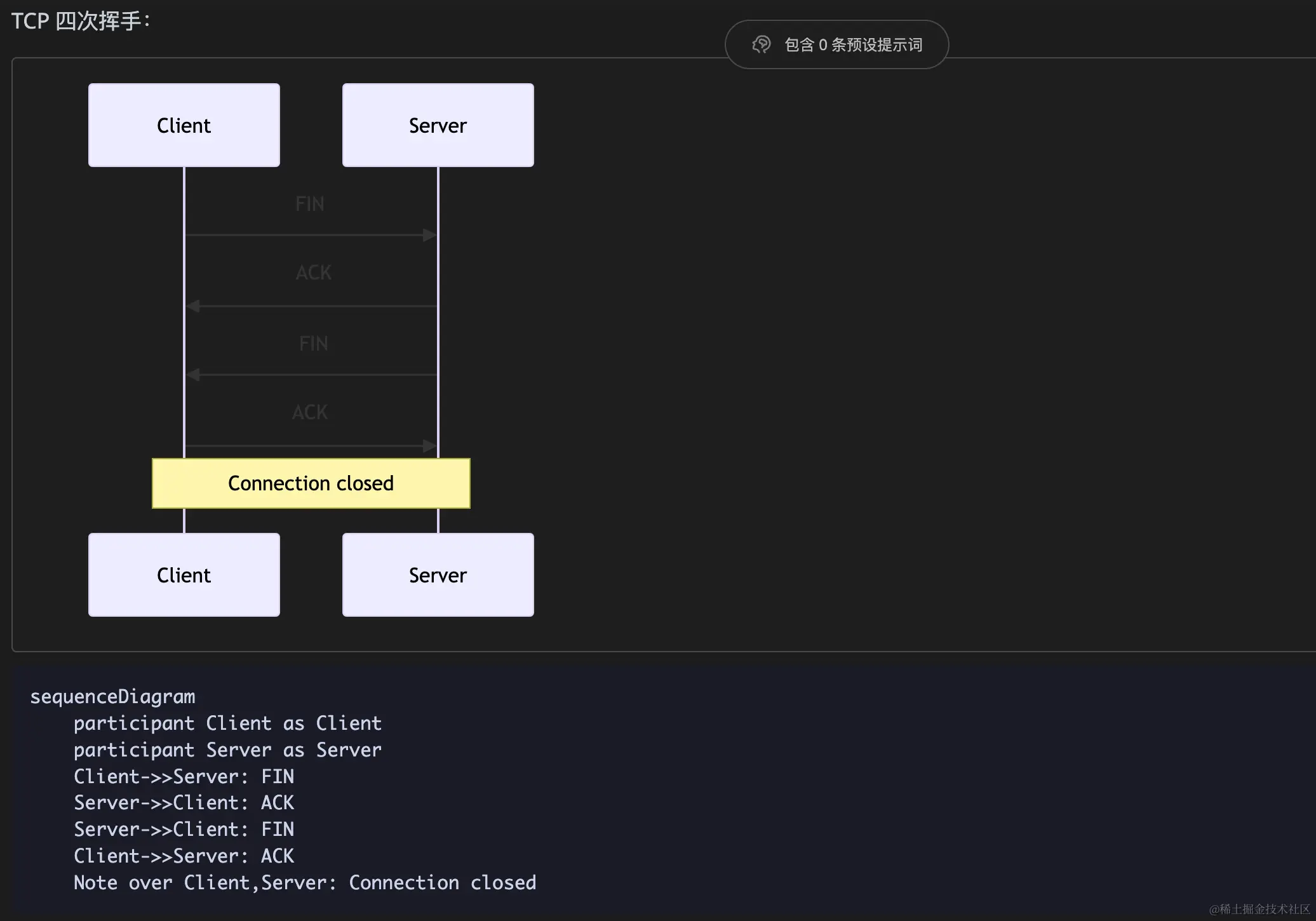Click the 'participant Client as Client' code line
The height and width of the screenshot is (921, 1316).
click(227, 723)
